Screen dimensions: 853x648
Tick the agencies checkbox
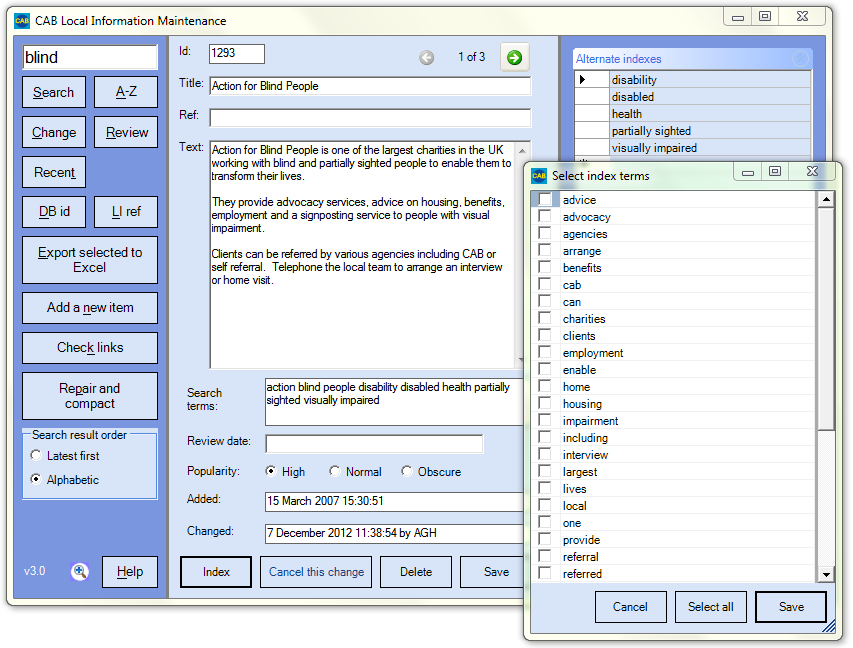coord(545,233)
